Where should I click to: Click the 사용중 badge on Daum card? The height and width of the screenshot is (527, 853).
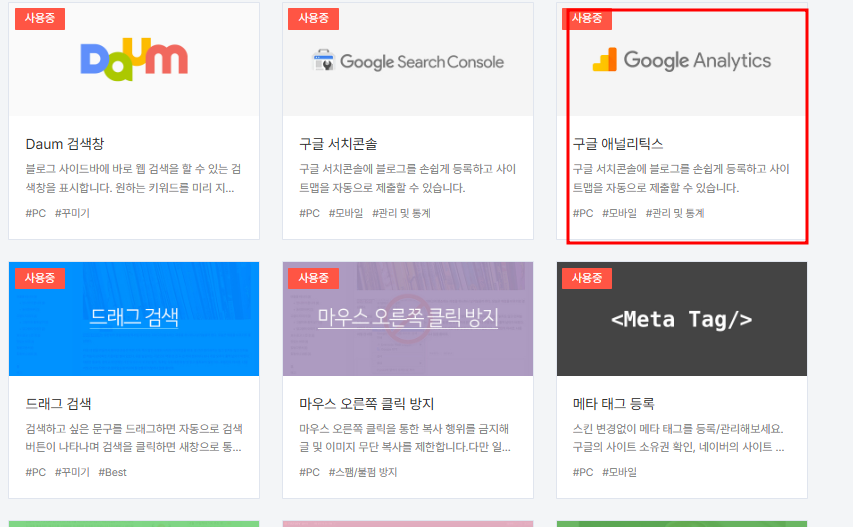pos(40,18)
